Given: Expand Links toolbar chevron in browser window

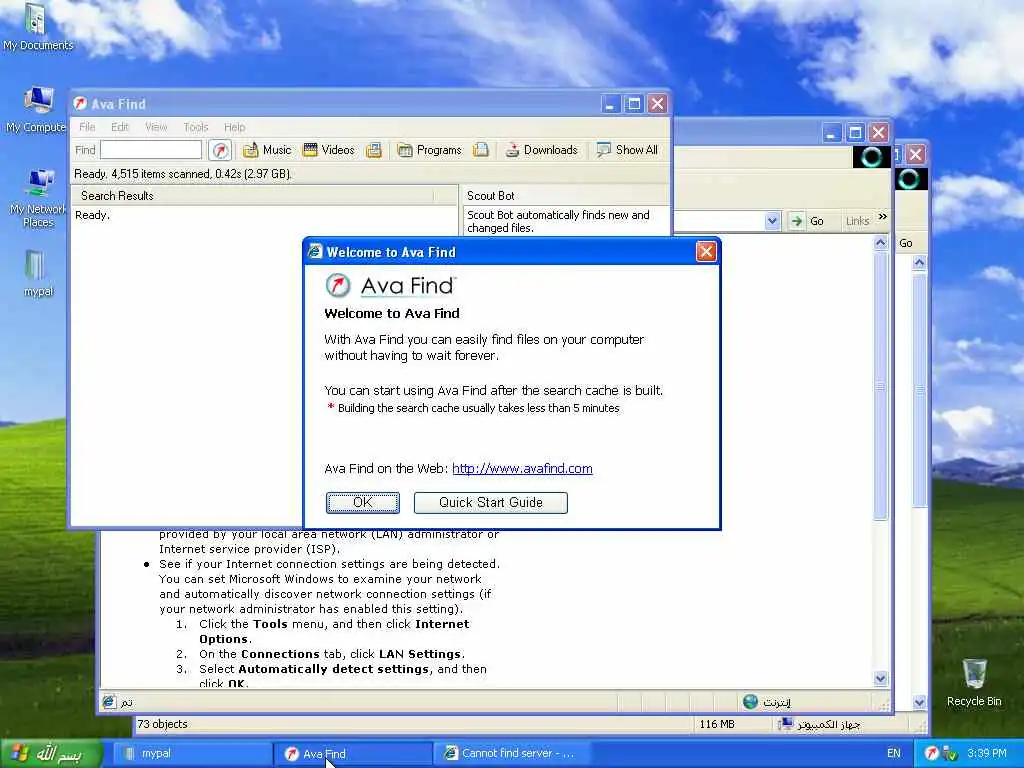Looking at the screenshot, I should pyautogui.click(x=883, y=217).
